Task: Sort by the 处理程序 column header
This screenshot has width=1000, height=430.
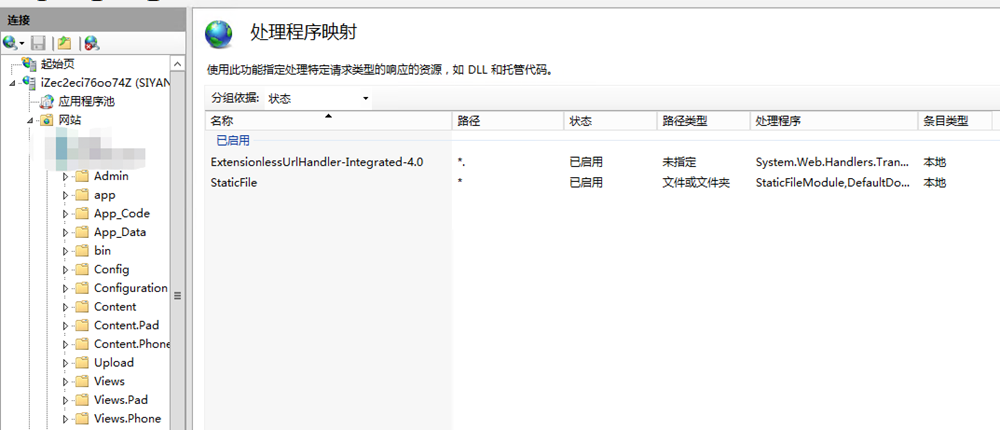Action: (x=834, y=121)
